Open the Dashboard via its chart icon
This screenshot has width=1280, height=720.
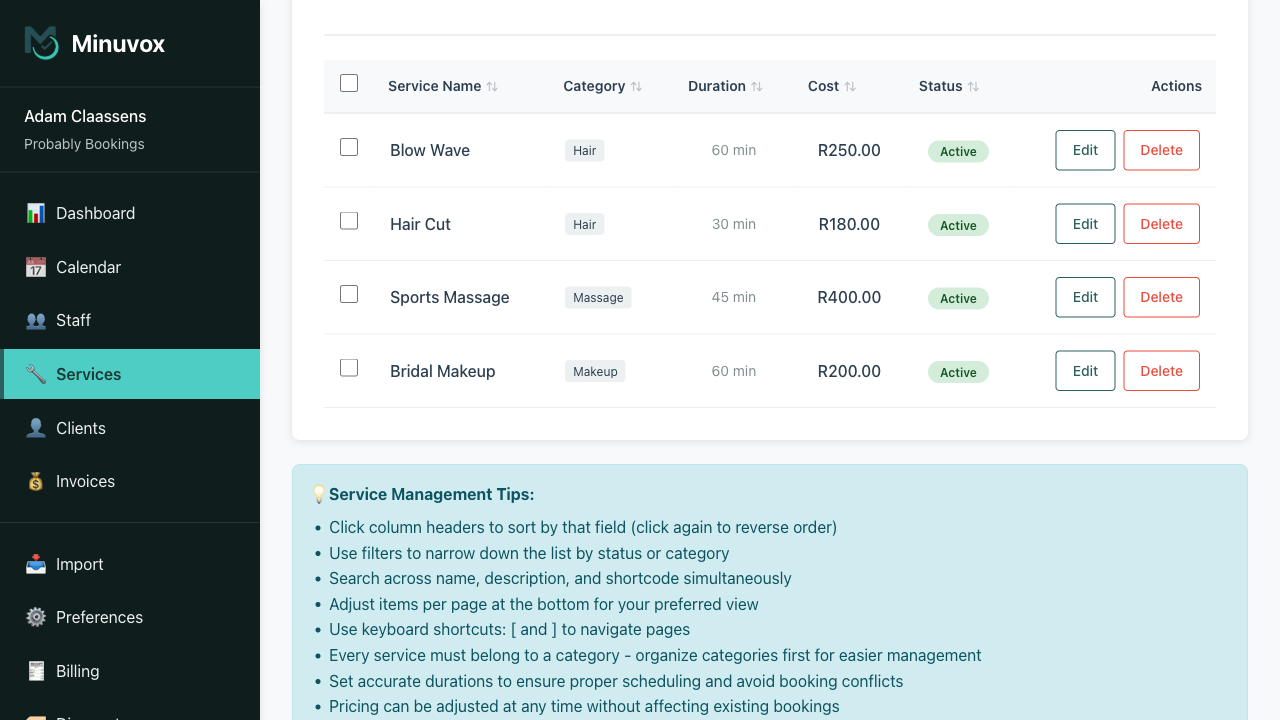click(x=37, y=213)
